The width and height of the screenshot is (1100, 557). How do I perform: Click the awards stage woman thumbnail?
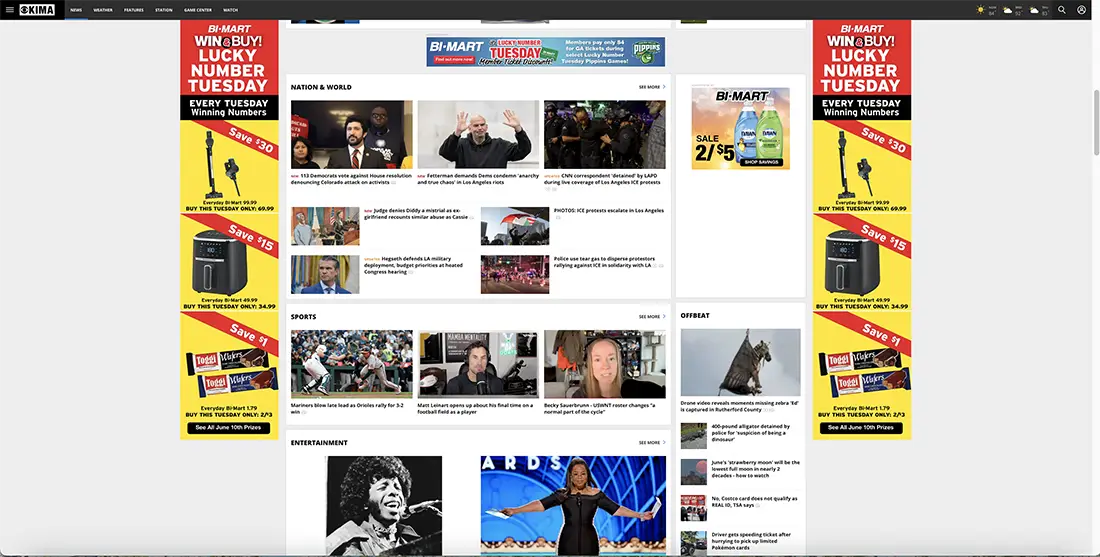point(573,505)
